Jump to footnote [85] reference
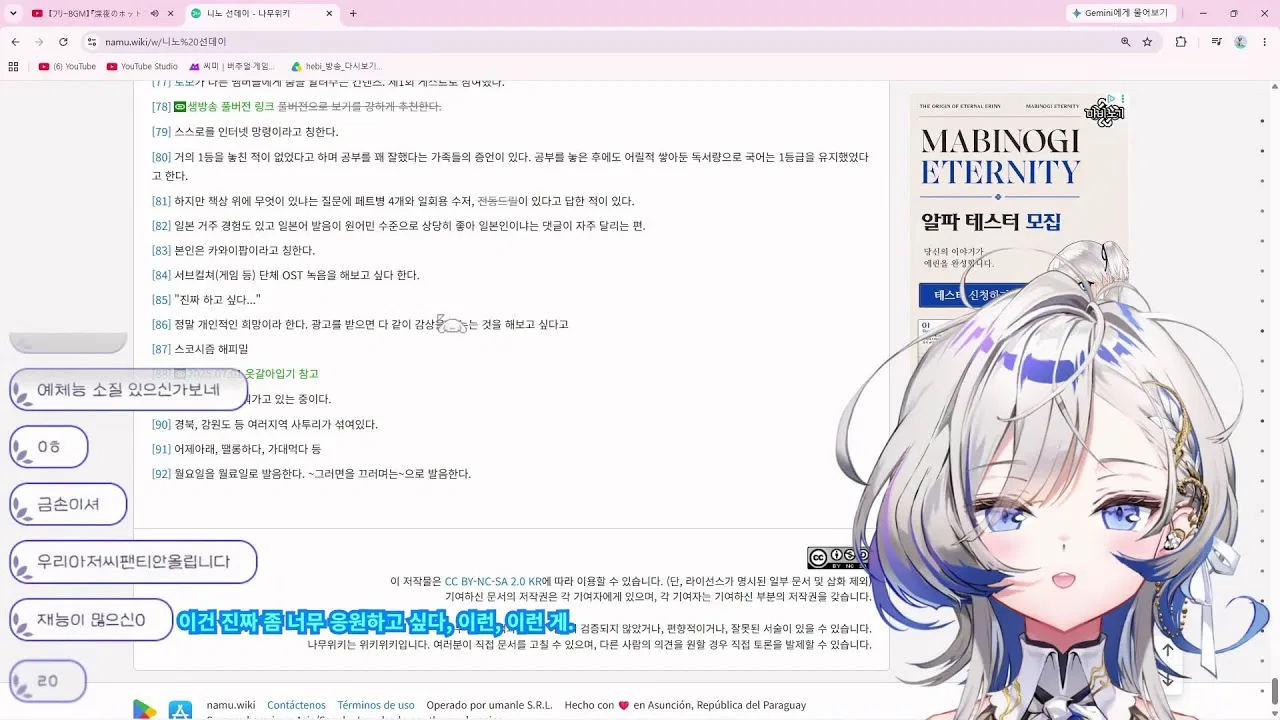This screenshot has height=720, width=1280. [x=161, y=300]
